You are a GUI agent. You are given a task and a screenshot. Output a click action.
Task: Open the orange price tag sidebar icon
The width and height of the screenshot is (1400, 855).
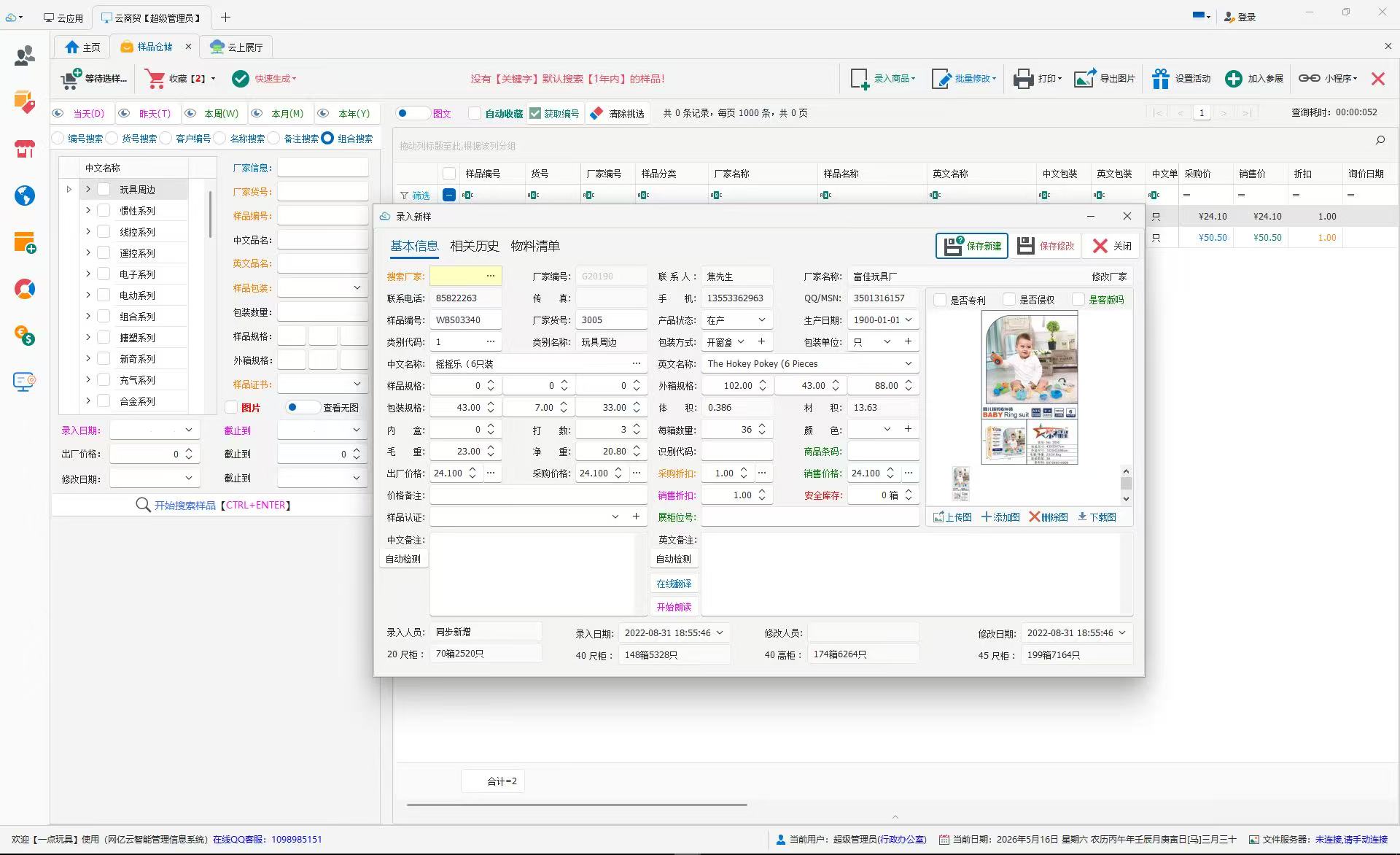click(25, 102)
